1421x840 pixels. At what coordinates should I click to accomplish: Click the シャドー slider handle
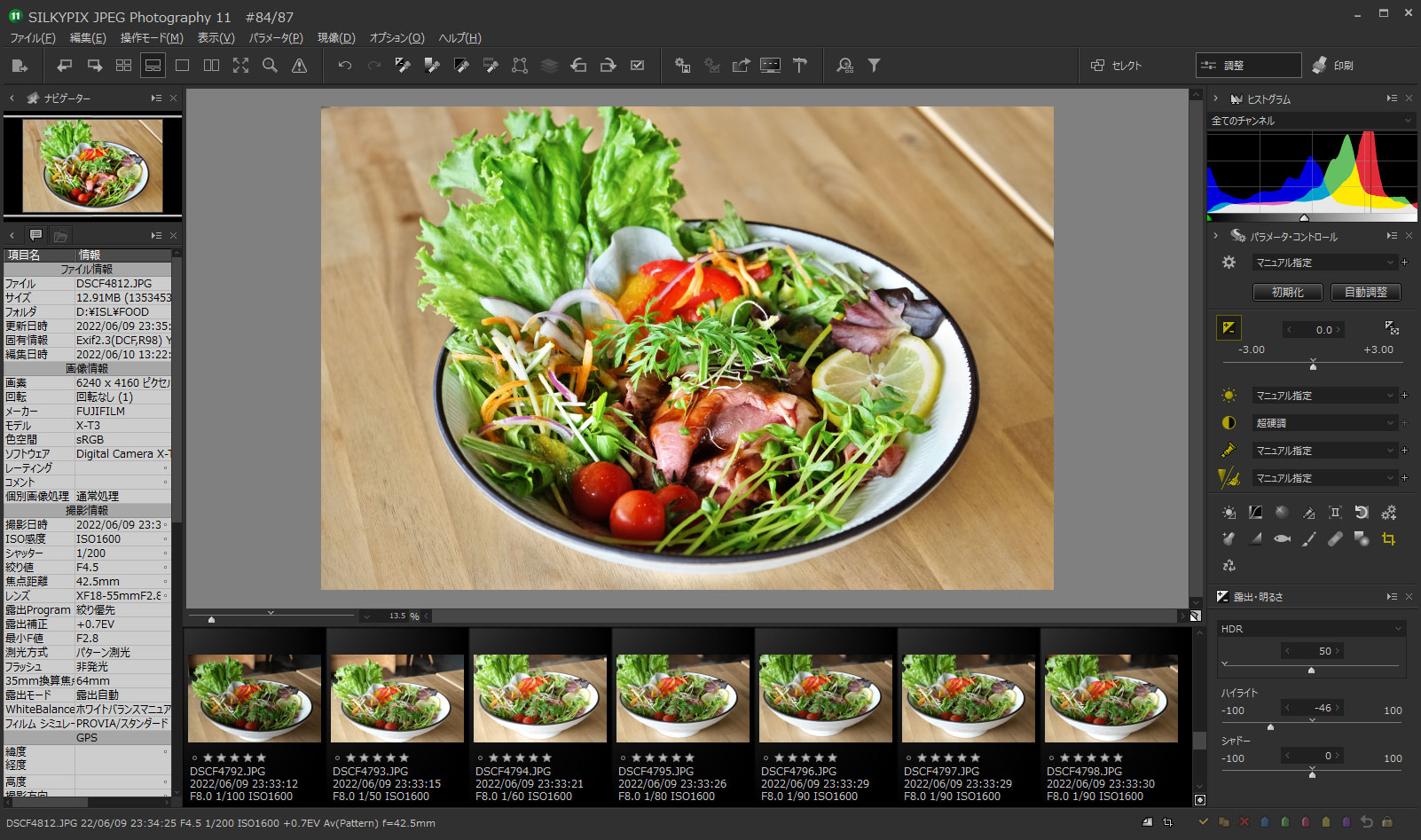[x=1312, y=774]
